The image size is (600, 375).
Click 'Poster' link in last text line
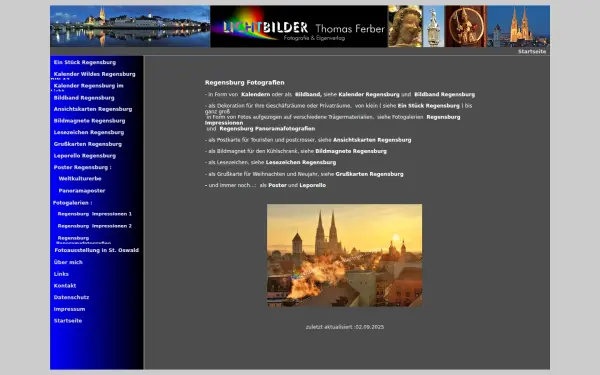click(277, 185)
